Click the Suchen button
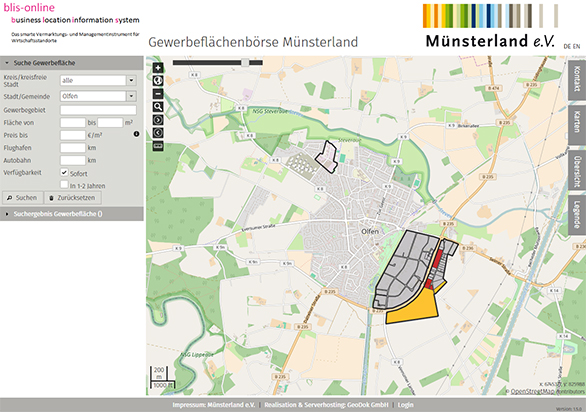The image size is (586, 412). 23,198
